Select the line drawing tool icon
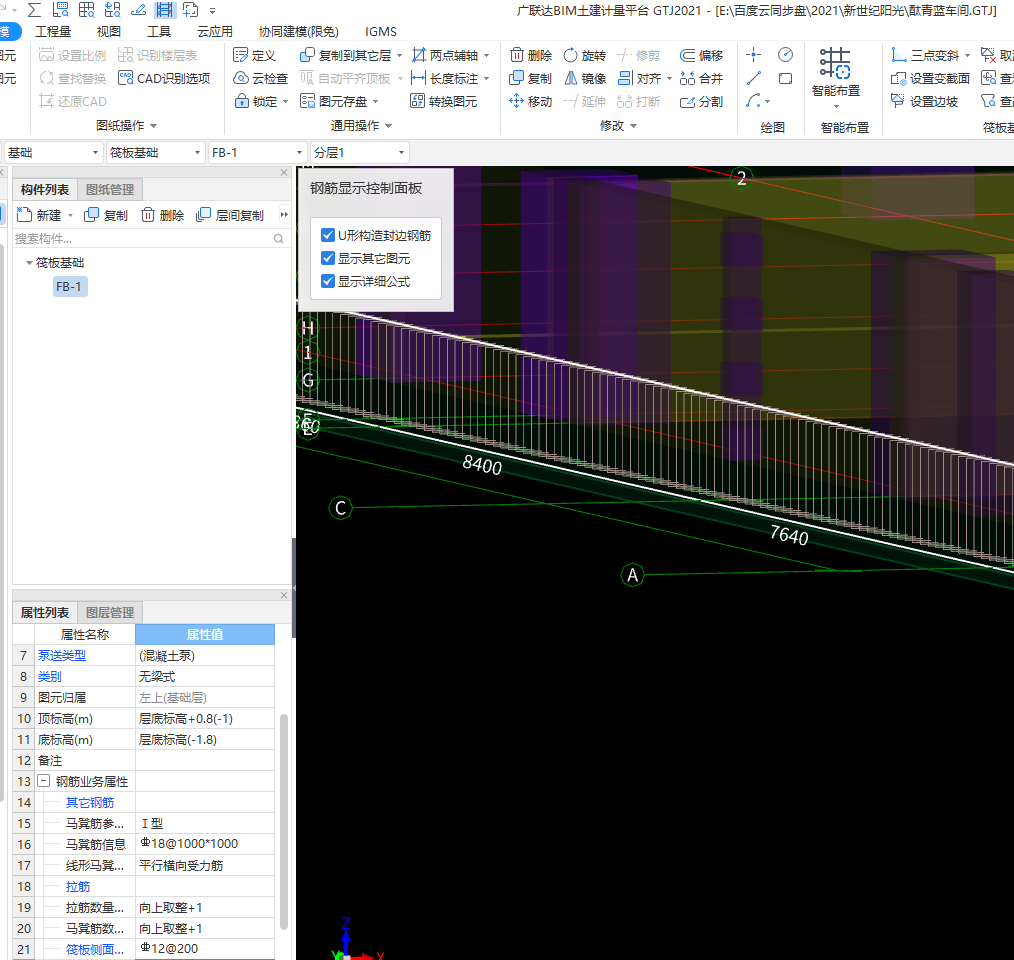Viewport: 1014px width, 960px height. coord(753,78)
